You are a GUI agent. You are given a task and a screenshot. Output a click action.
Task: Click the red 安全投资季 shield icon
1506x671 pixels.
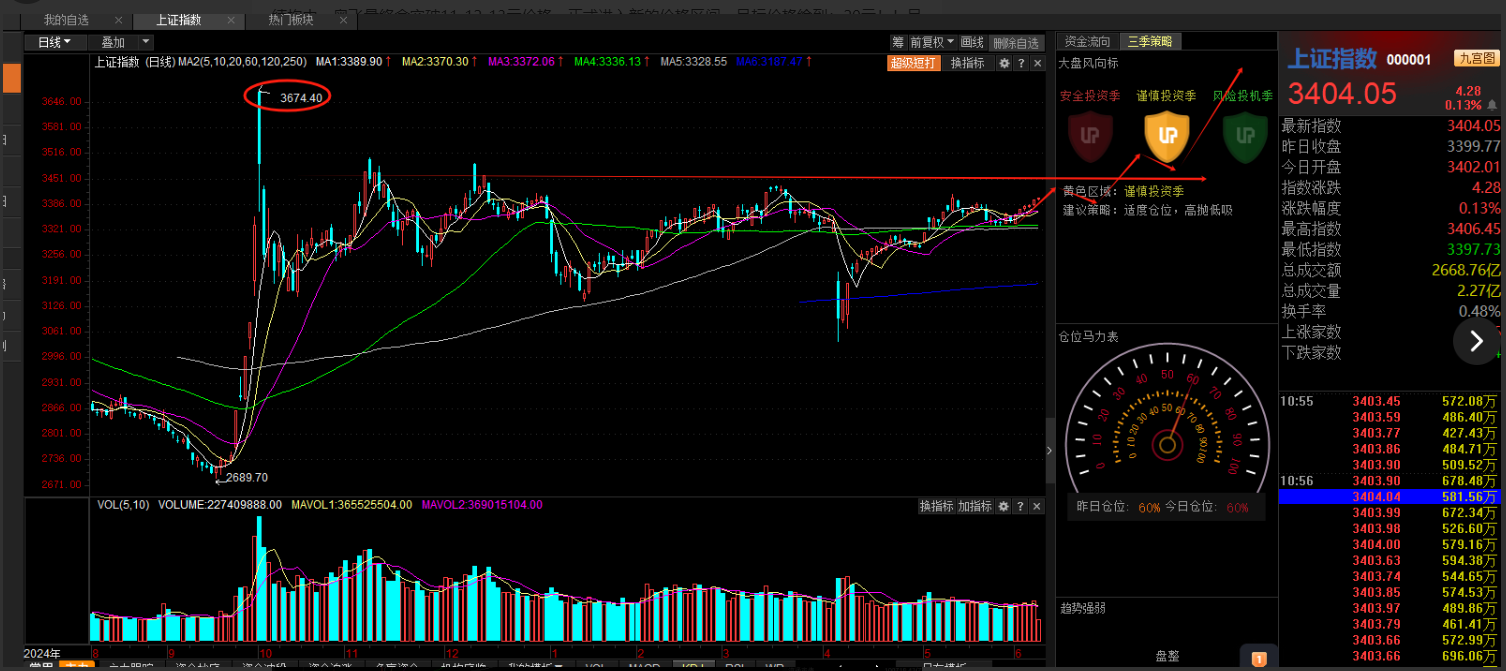[1090, 136]
